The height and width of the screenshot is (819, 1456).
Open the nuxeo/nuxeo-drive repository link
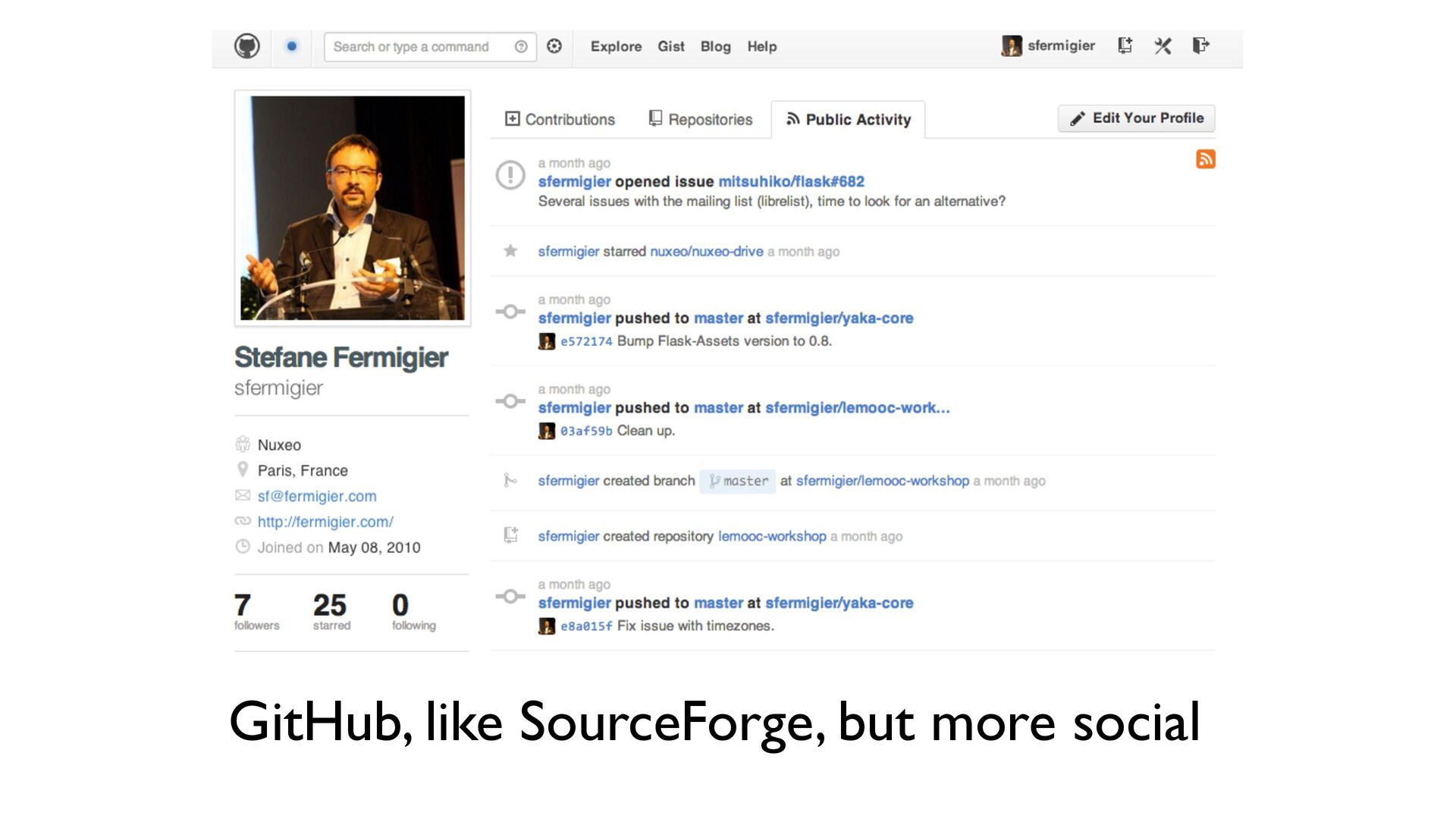pos(706,252)
